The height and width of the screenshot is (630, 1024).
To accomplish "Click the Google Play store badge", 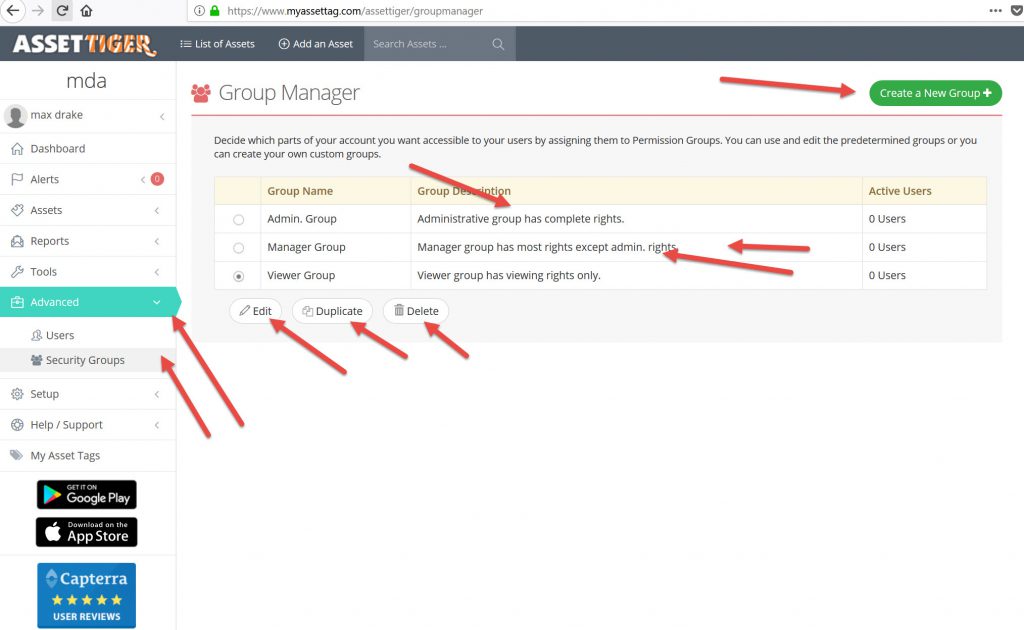I will 86,494.
